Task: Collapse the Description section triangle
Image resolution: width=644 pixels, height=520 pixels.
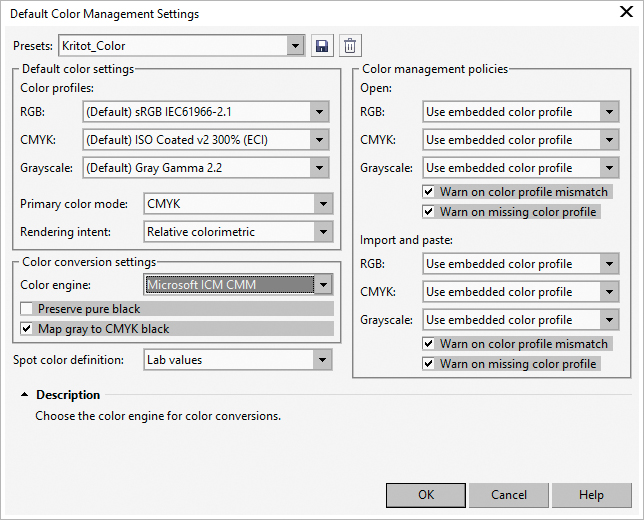Action: pos(25,395)
